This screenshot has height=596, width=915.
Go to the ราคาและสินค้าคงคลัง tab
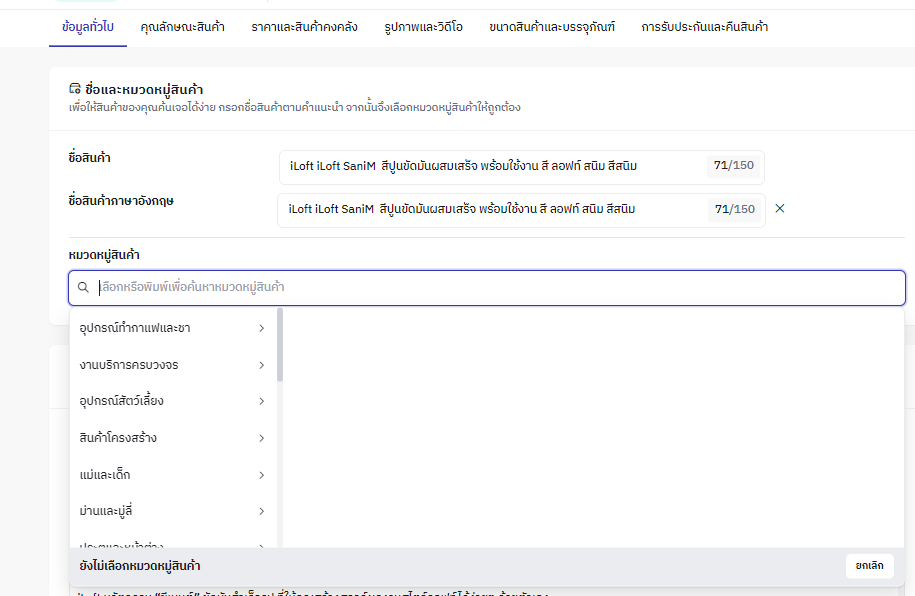(304, 27)
